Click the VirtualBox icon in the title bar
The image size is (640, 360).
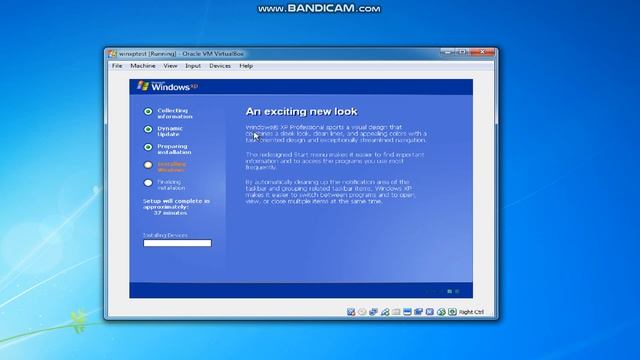112,53
